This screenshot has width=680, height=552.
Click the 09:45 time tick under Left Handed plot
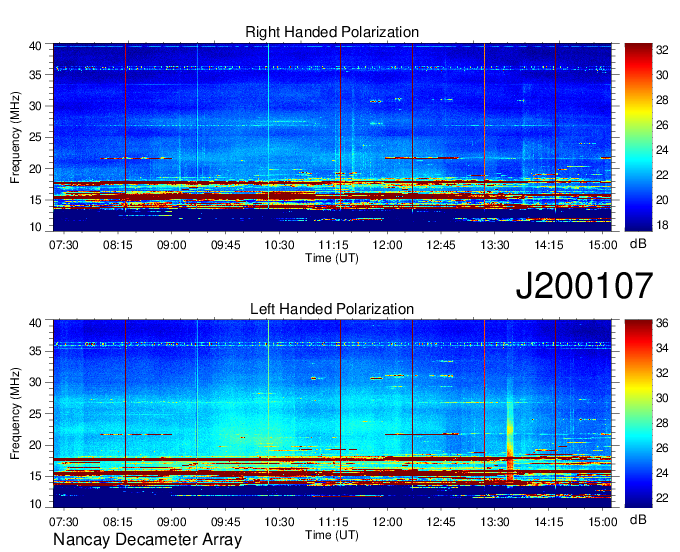click(226, 522)
